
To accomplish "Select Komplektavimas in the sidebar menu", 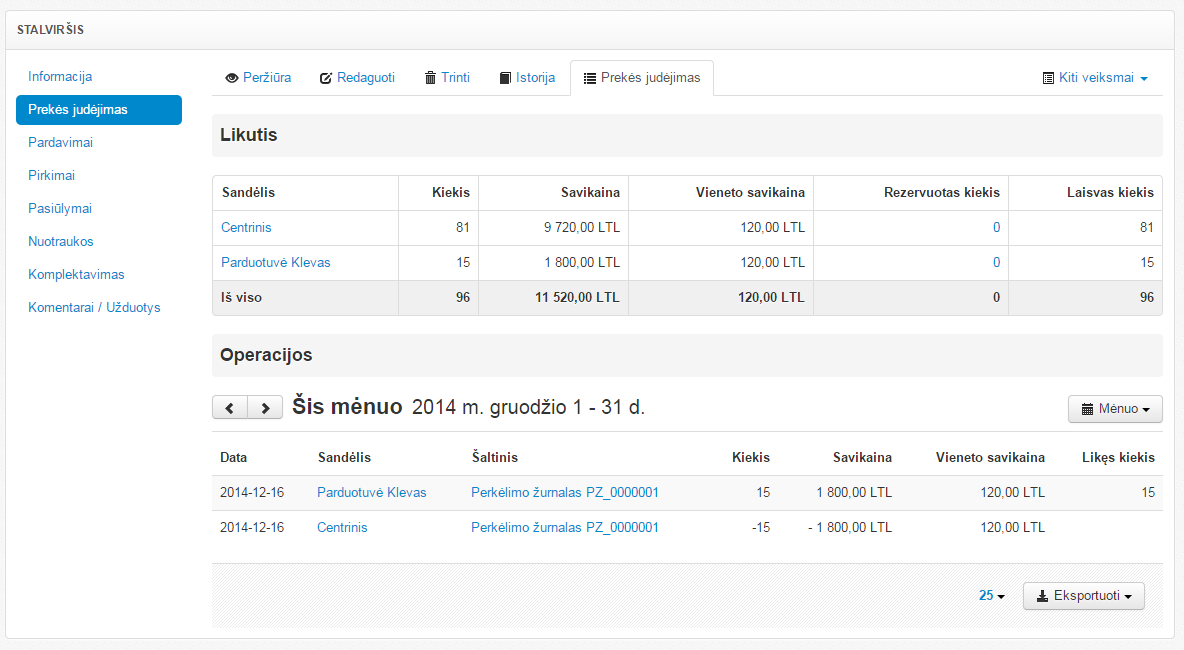I will [76, 275].
